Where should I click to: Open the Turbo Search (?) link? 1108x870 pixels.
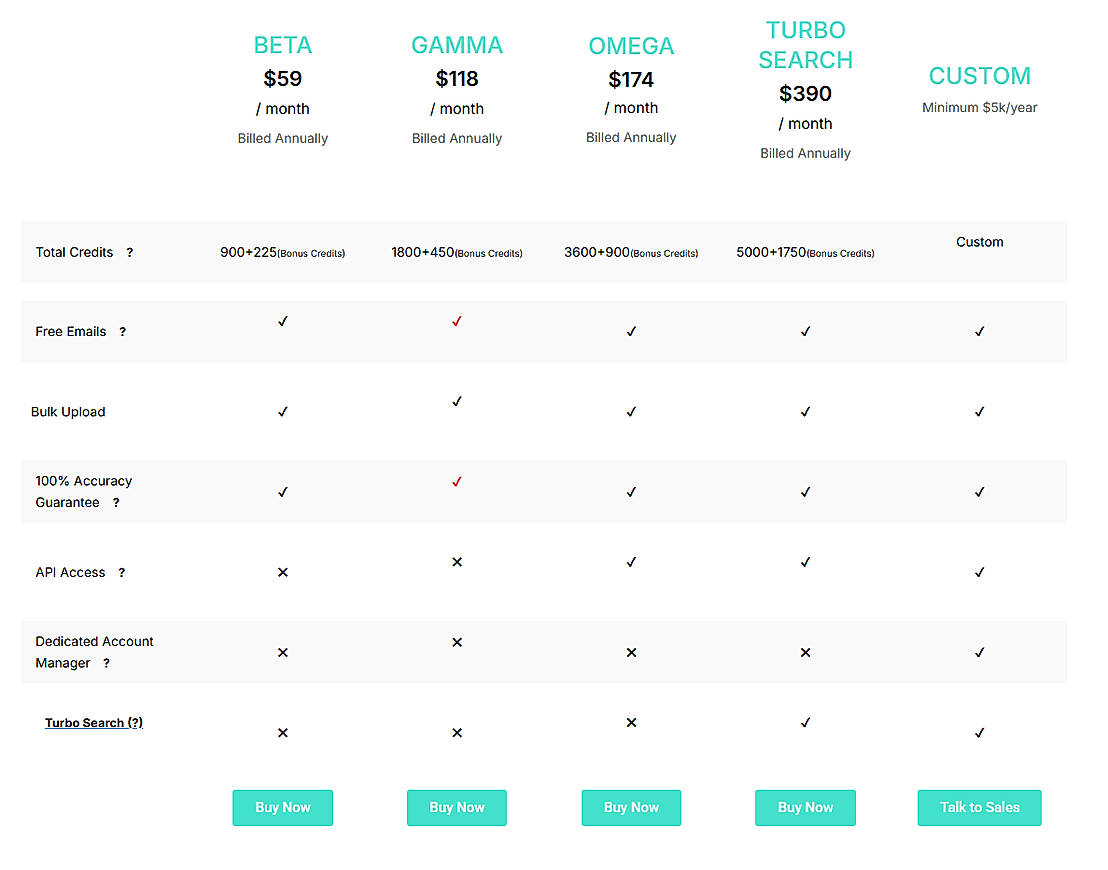[x=94, y=723]
